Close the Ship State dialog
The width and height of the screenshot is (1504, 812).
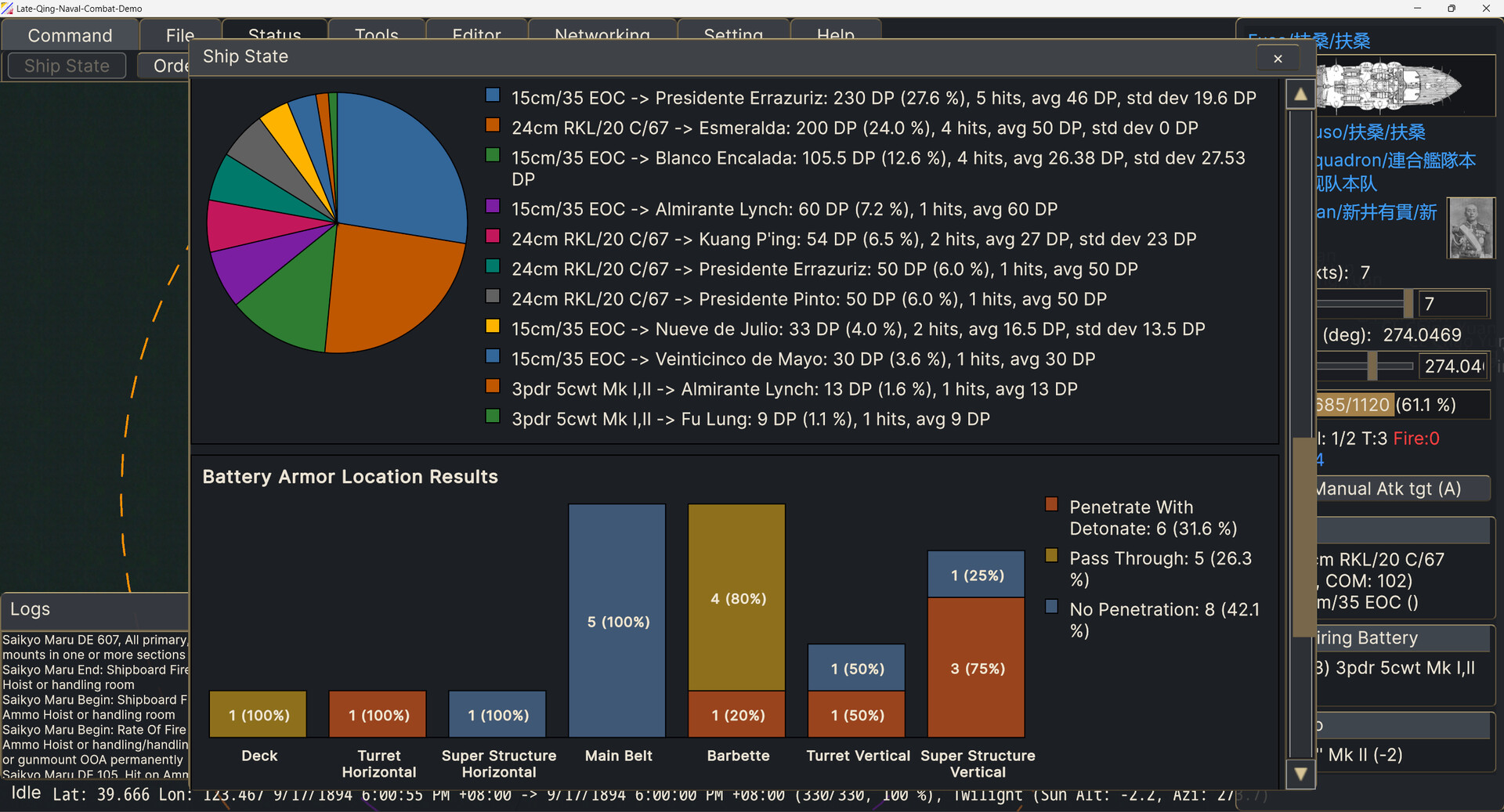click(x=1278, y=59)
